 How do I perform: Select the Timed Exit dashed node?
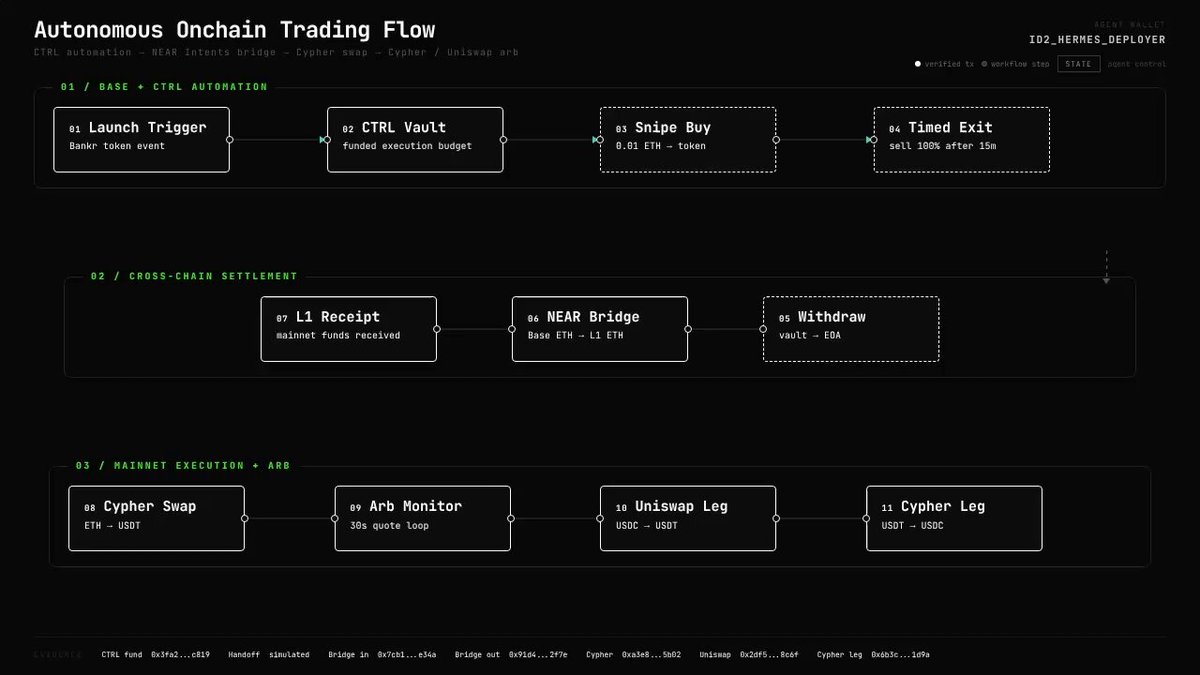pos(961,140)
